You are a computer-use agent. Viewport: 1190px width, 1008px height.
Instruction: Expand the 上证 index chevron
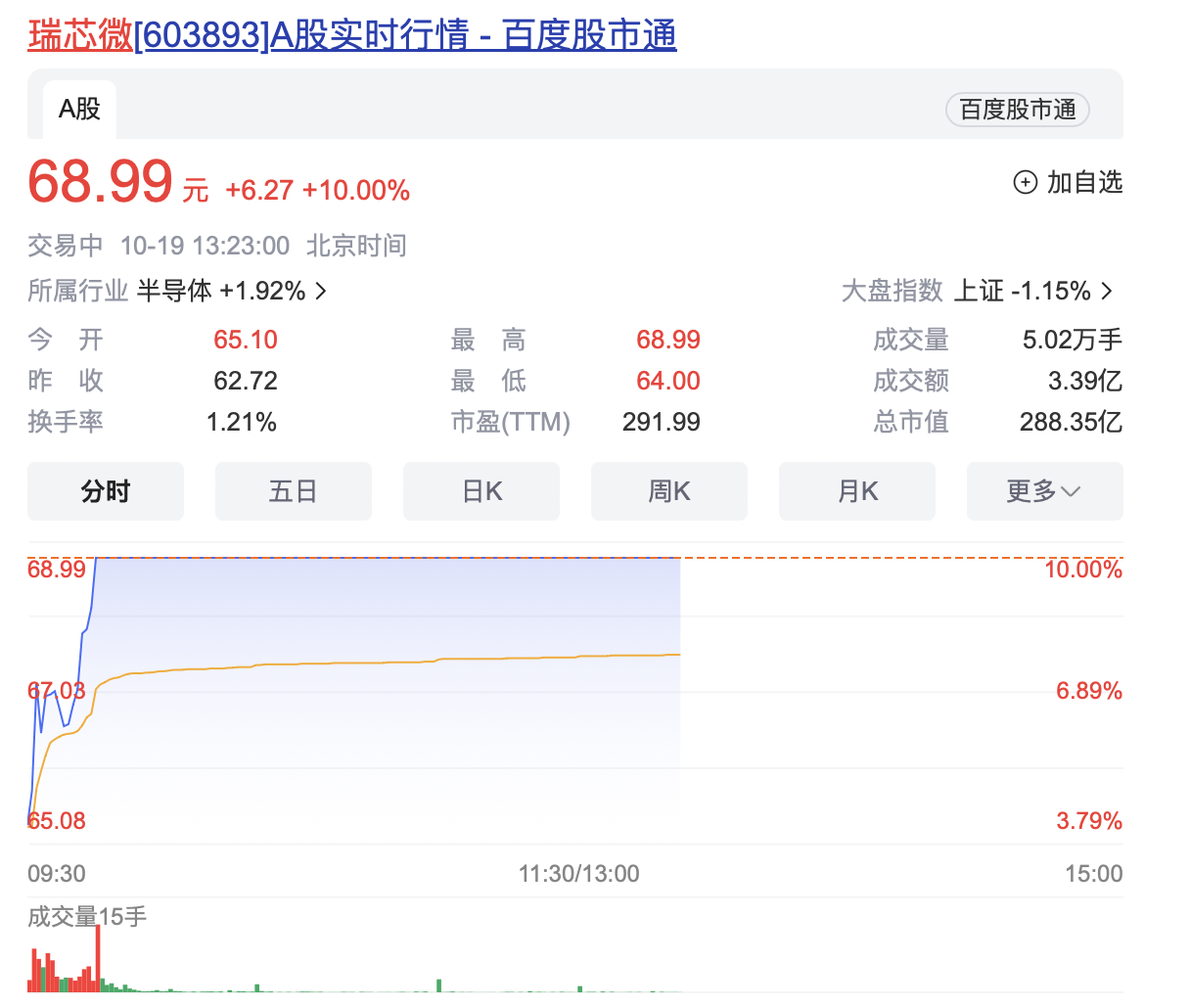click(x=1107, y=292)
